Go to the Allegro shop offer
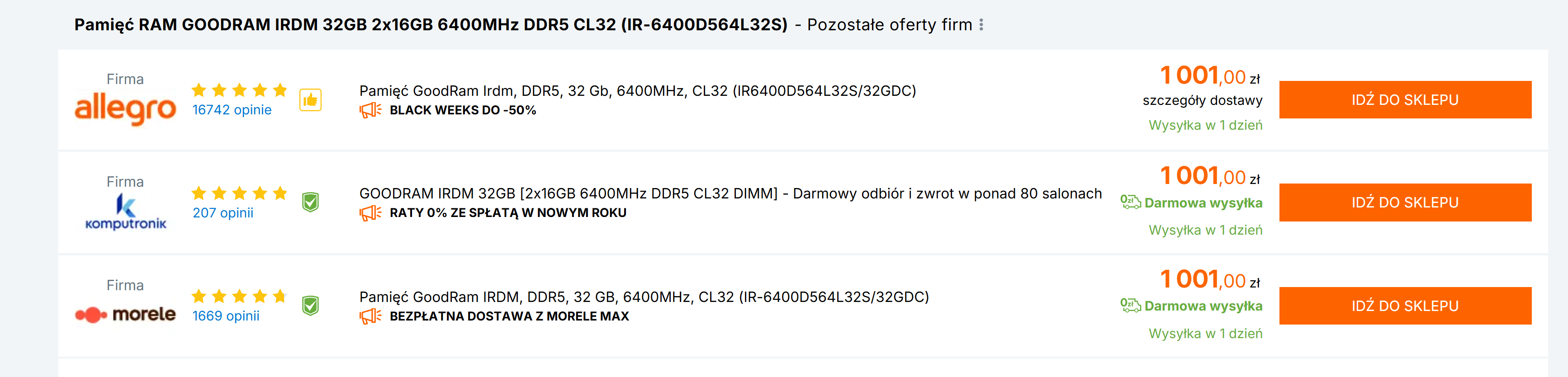The height and width of the screenshot is (377, 1568). click(1405, 100)
